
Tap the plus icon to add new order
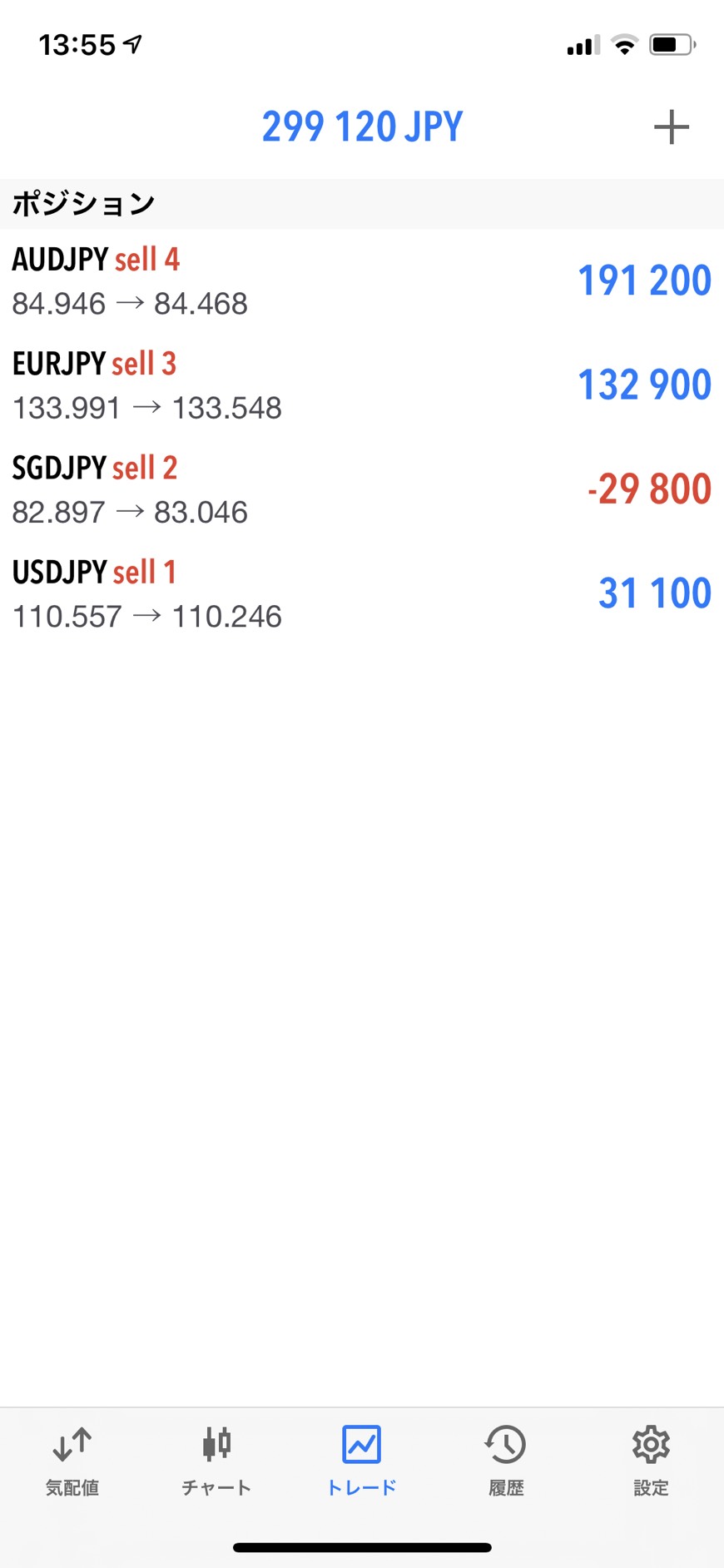[x=671, y=127]
